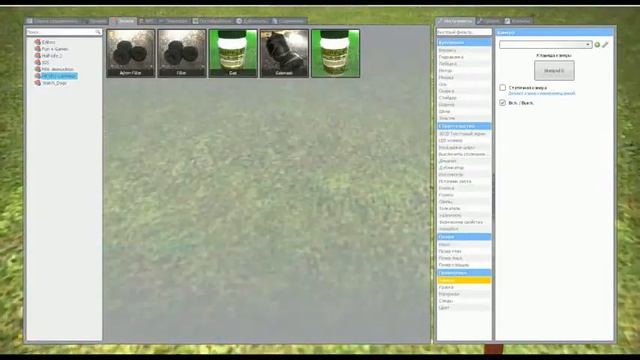This screenshot has height=360, width=640.
Task: Switch to the NPC tab
Action: 147,21
